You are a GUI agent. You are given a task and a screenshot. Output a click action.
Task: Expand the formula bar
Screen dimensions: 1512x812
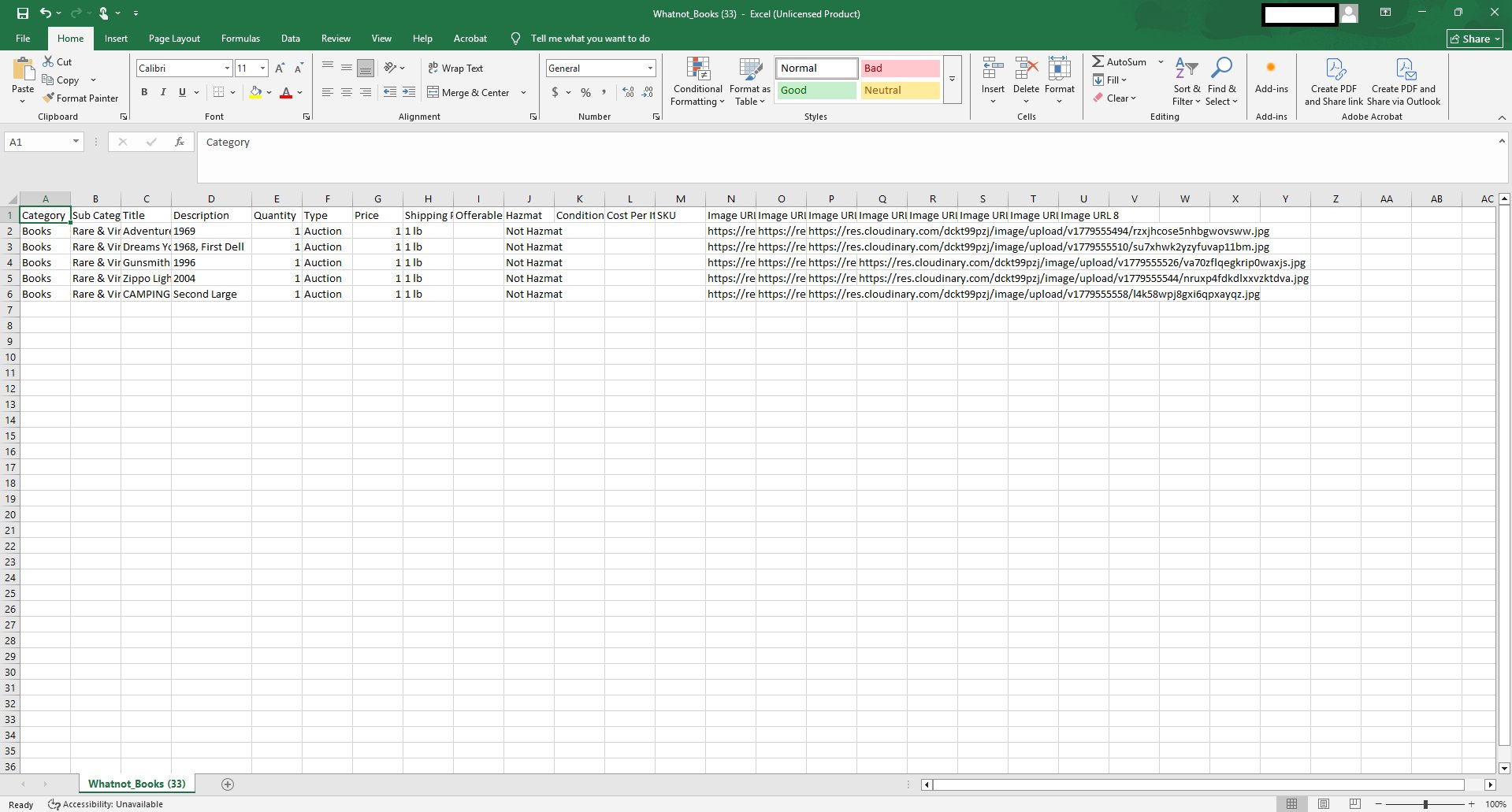pyautogui.click(x=1502, y=141)
